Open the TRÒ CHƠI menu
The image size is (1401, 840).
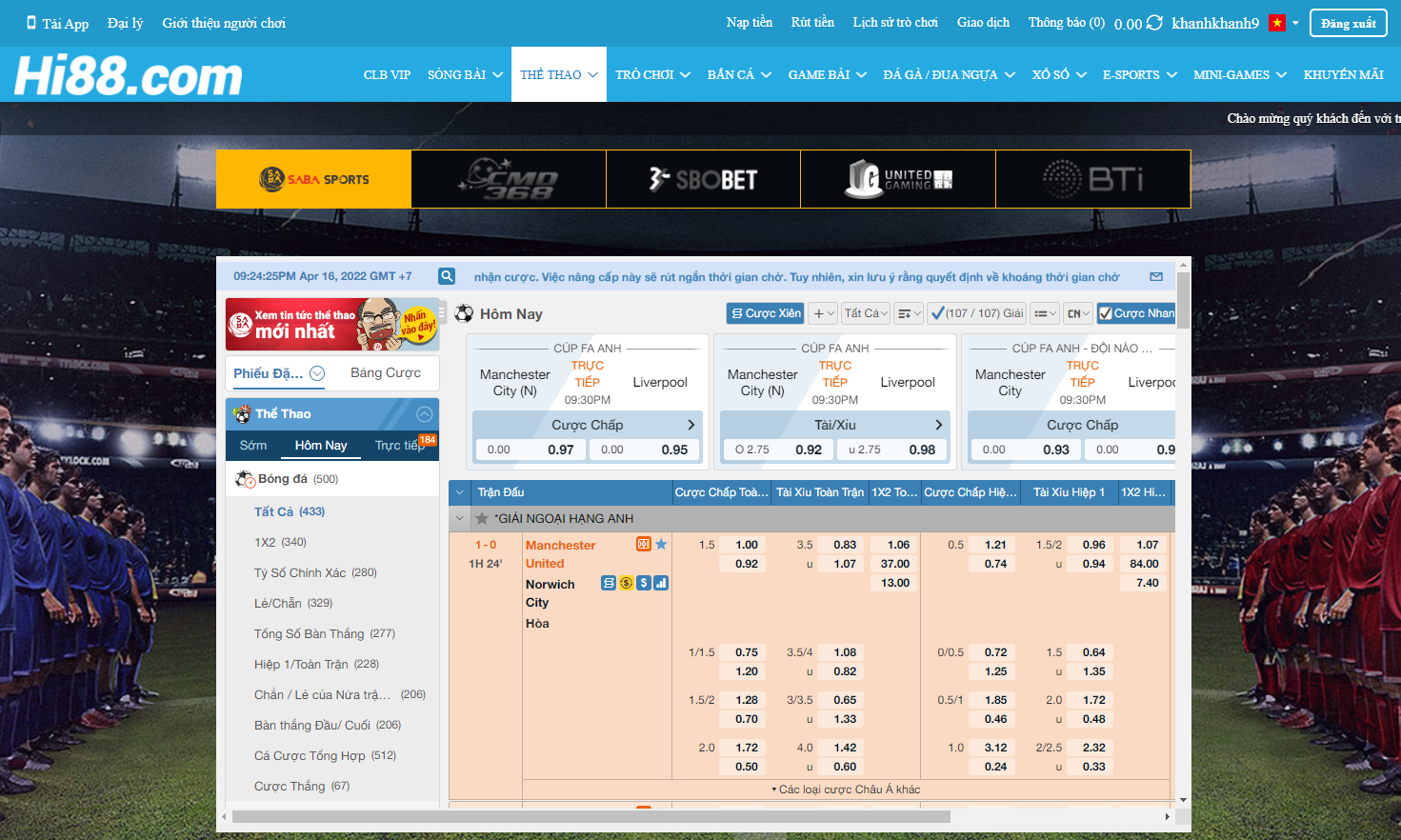pyautogui.click(x=652, y=74)
